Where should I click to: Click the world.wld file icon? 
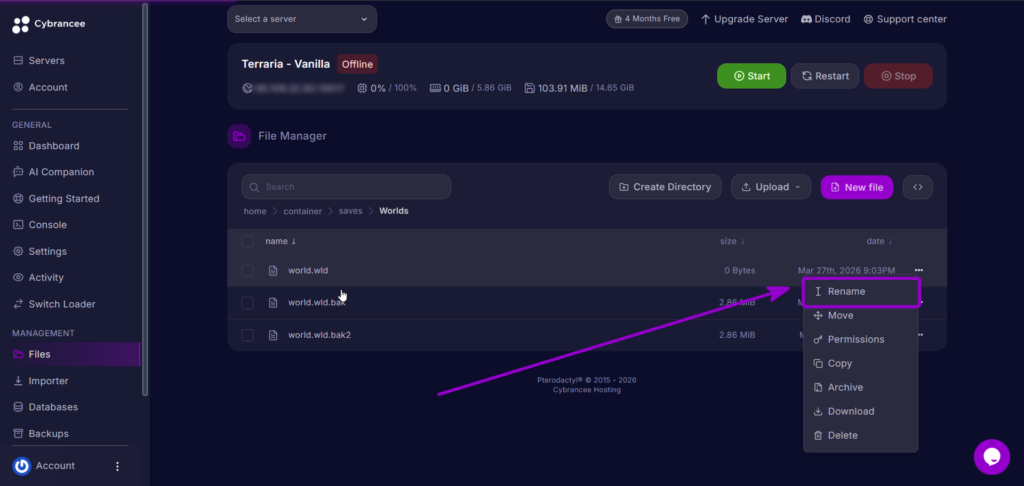[x=274, y=270]
